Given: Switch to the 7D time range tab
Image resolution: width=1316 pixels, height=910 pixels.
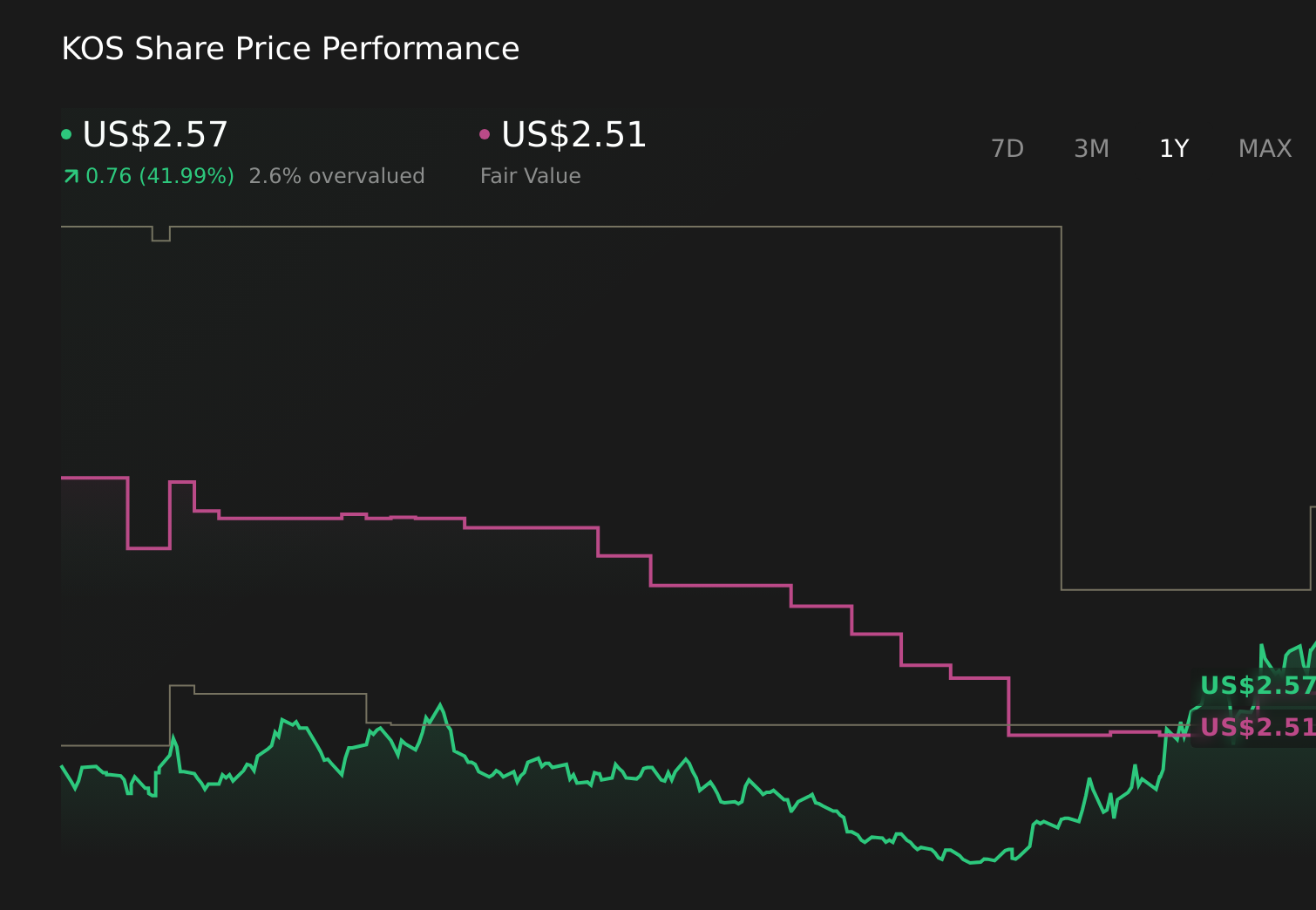Looking at the screenshot, I should 1007,148.
